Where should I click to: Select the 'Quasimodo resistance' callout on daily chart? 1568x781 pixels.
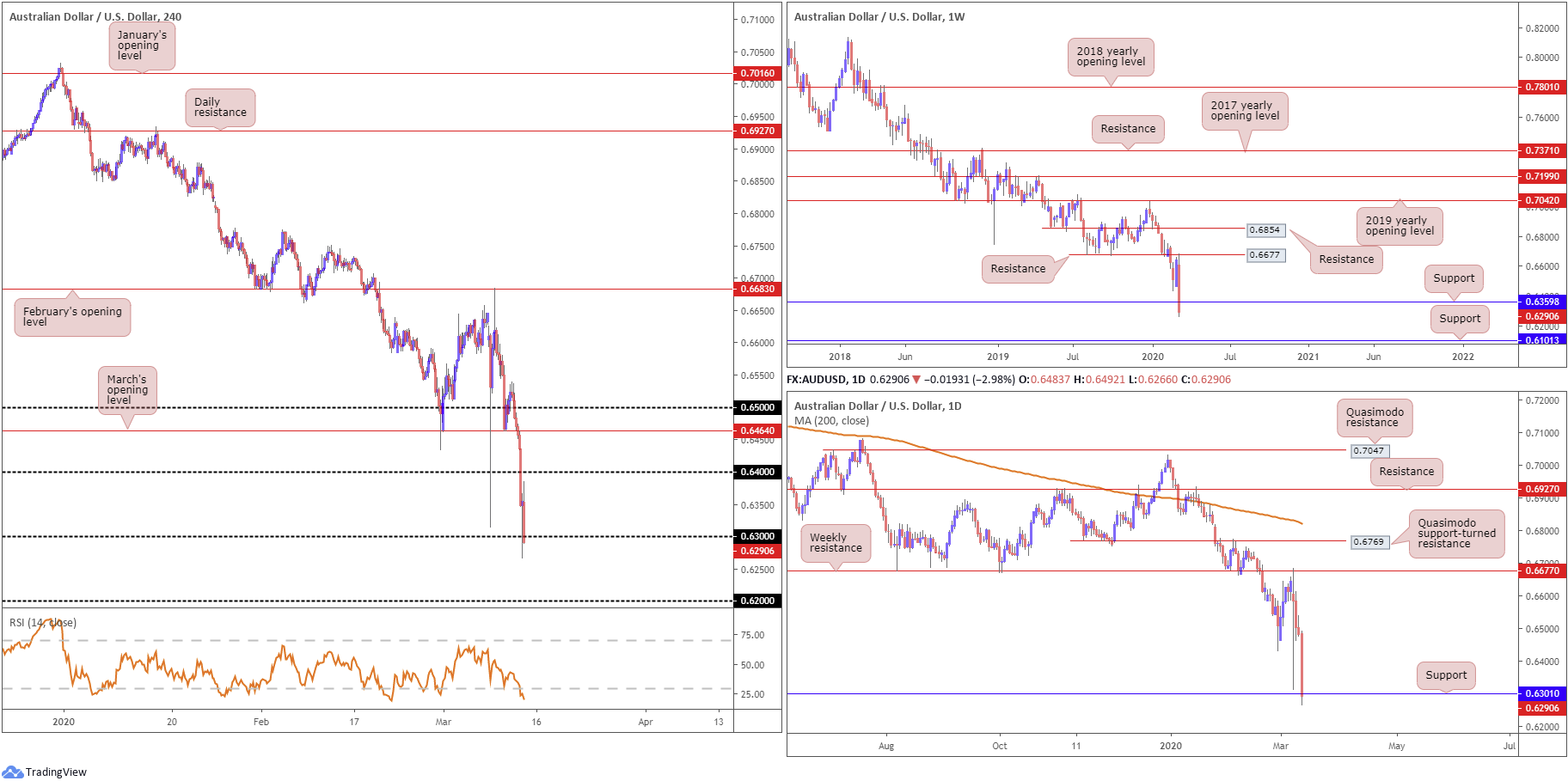[1375, 418]
